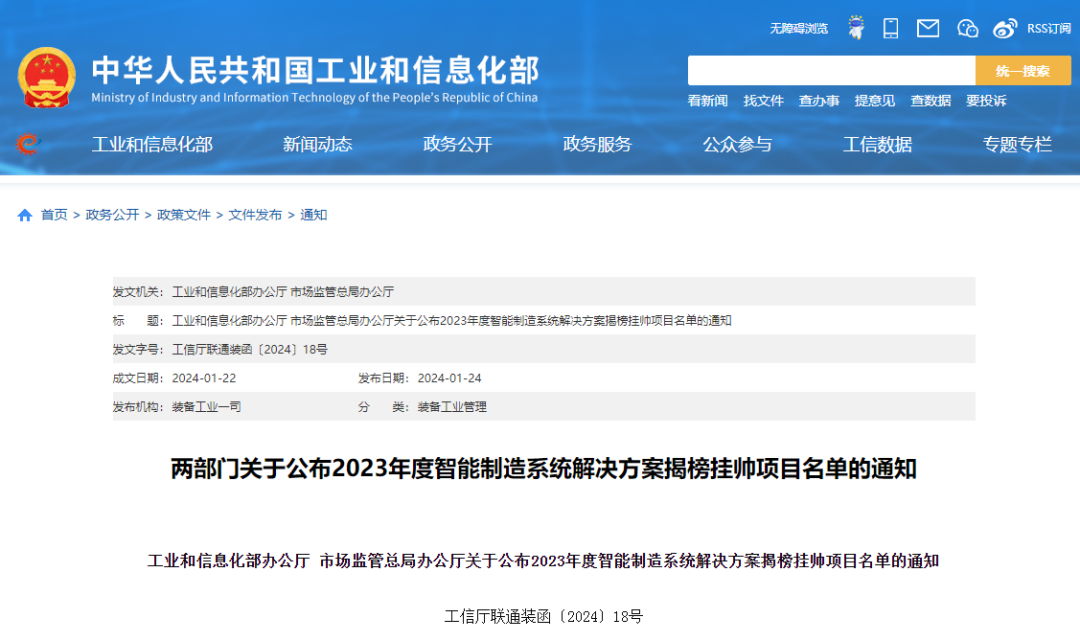Click the robot assistant icon

coord(855,26)
